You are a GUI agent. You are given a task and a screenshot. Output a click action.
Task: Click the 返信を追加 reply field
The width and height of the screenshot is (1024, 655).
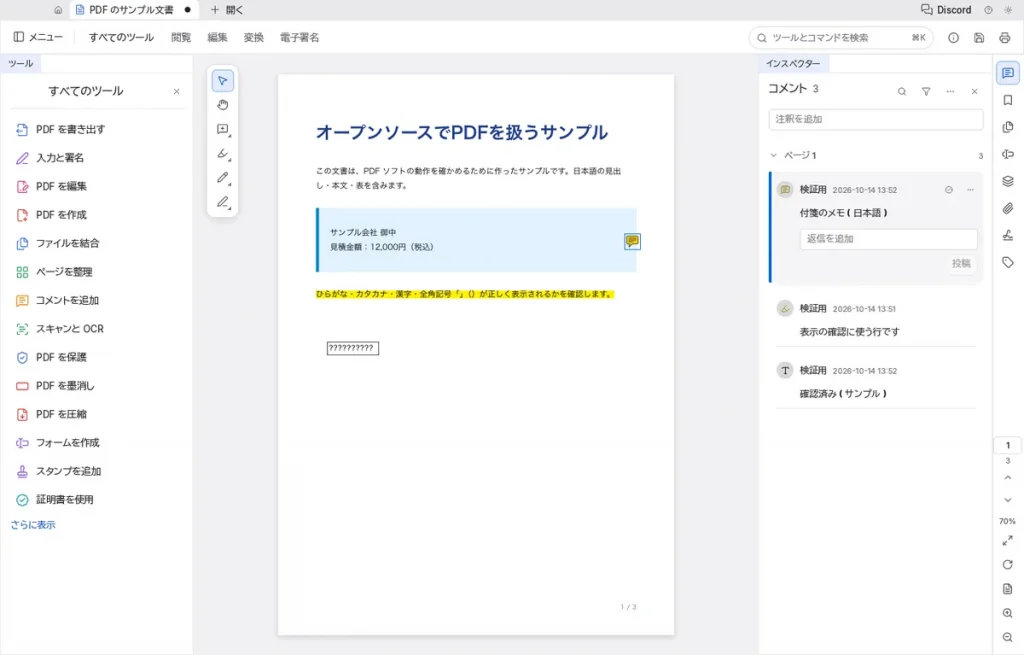coord(888,238)
